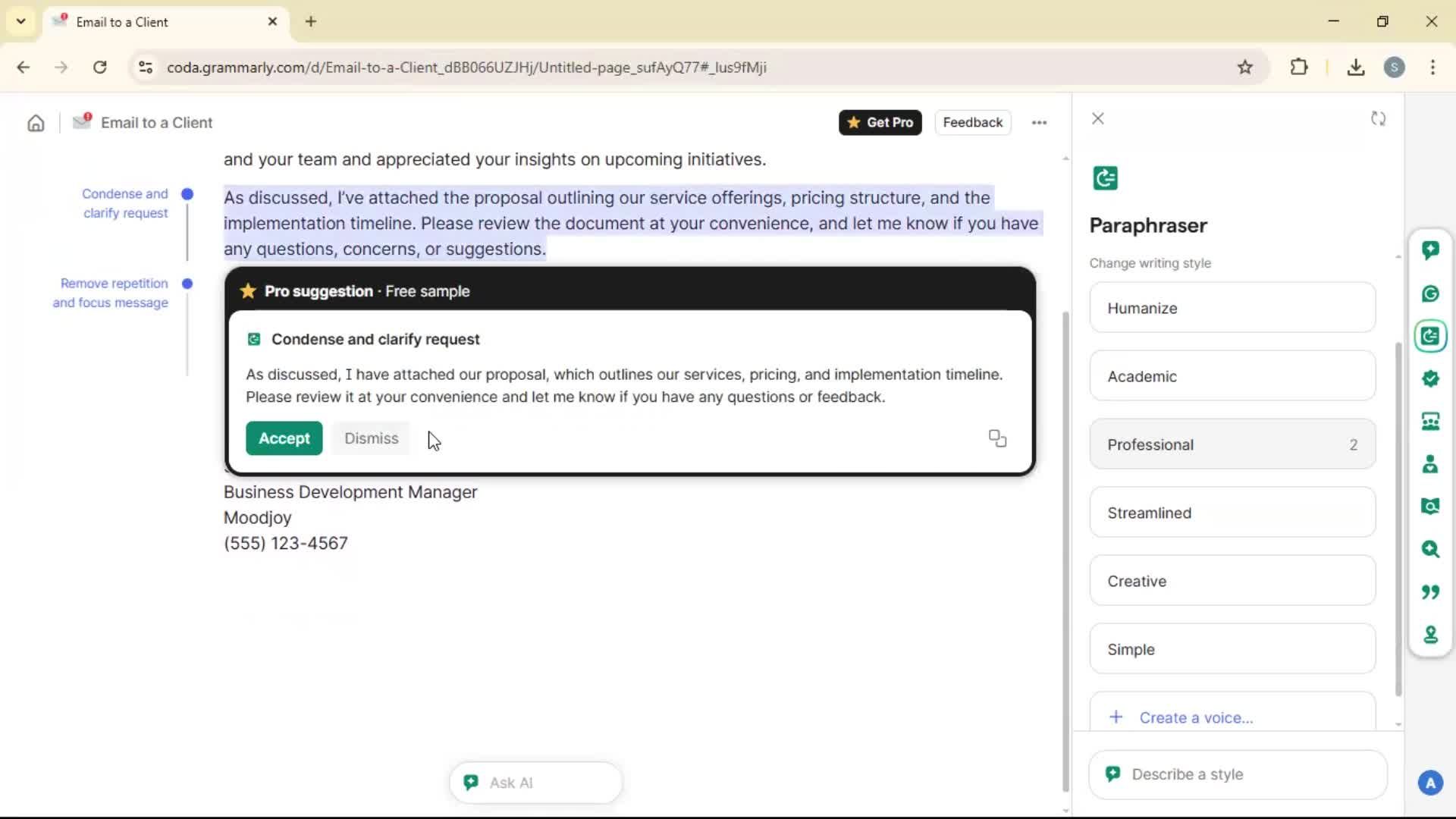Select the Humanize style option

click(1232, 308)
